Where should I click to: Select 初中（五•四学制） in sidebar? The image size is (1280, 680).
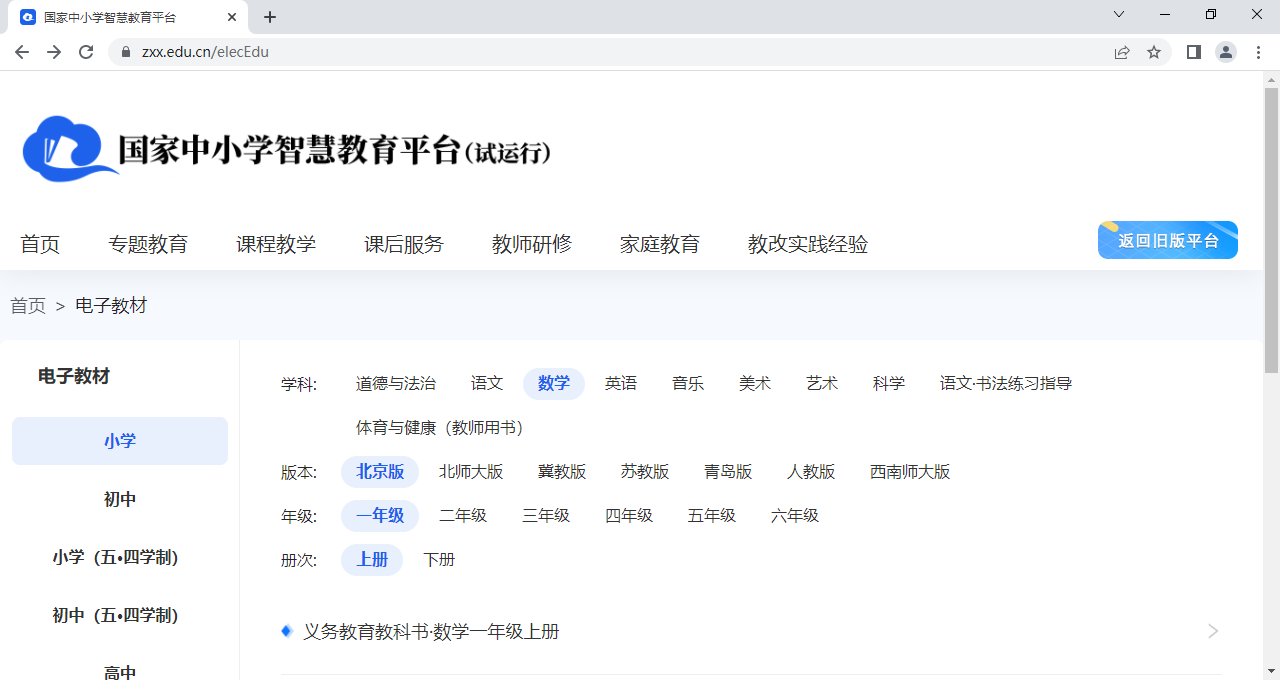(x=120, y=615)
